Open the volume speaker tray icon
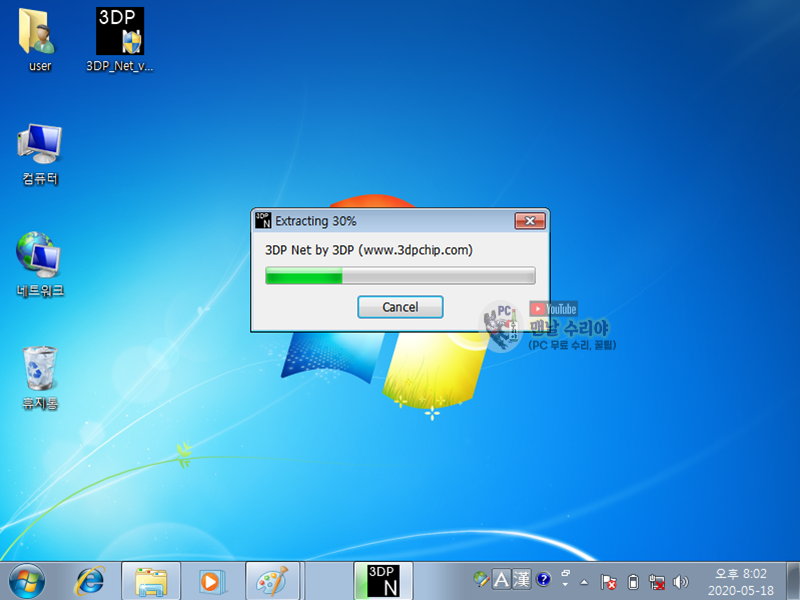 point(681,582)
